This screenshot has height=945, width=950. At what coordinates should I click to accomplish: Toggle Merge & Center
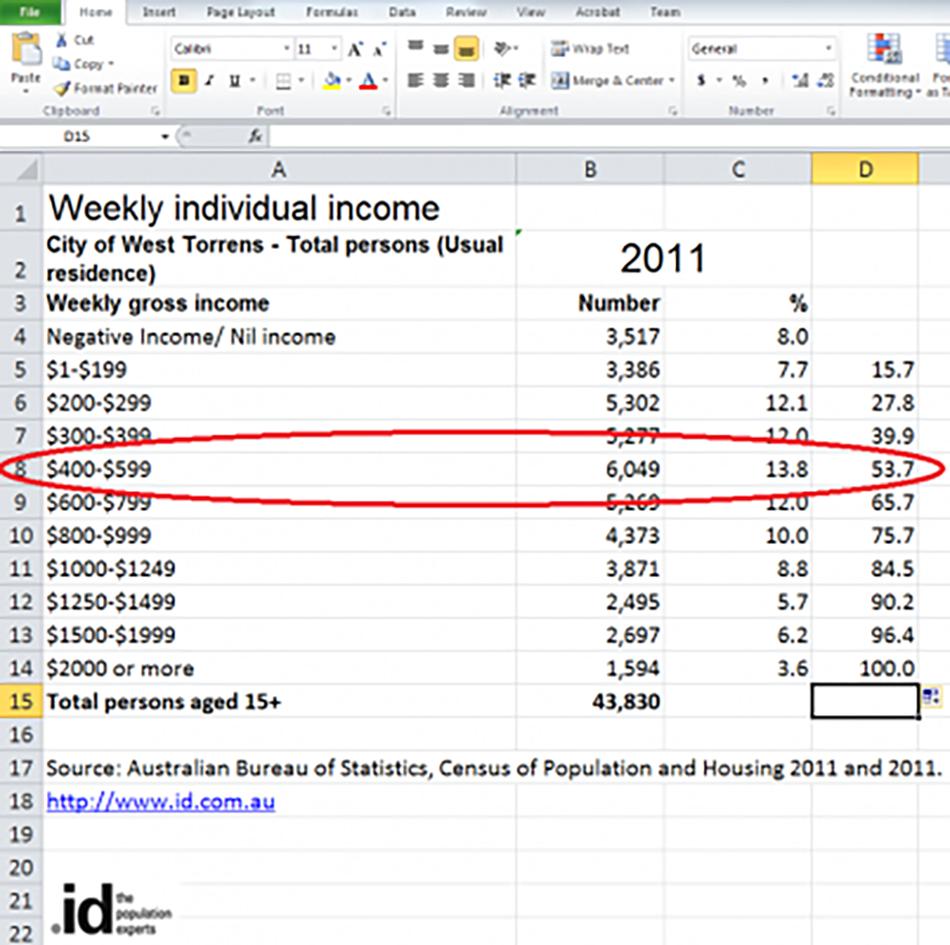point(608,80)
